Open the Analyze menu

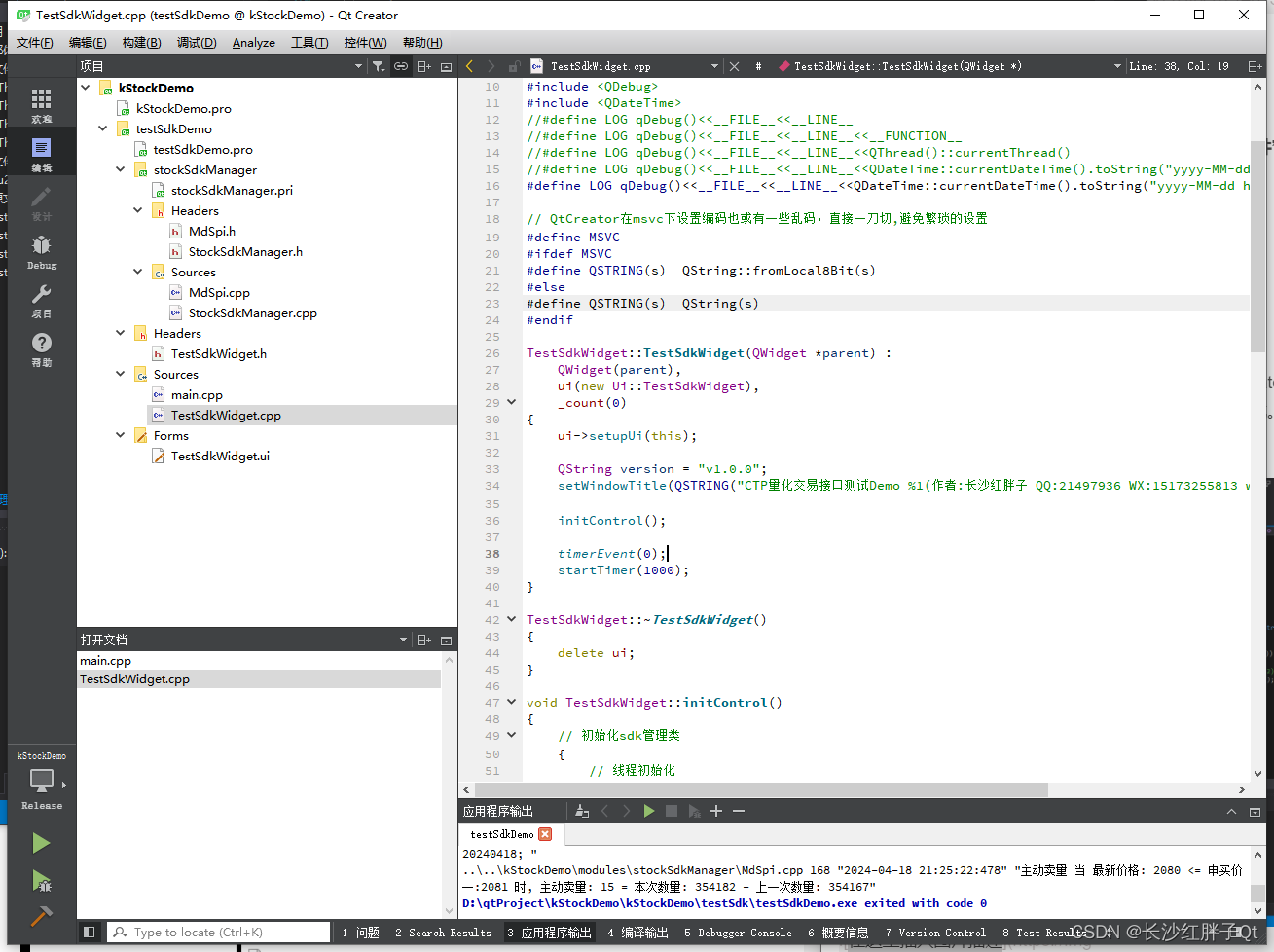coord(253,42)
